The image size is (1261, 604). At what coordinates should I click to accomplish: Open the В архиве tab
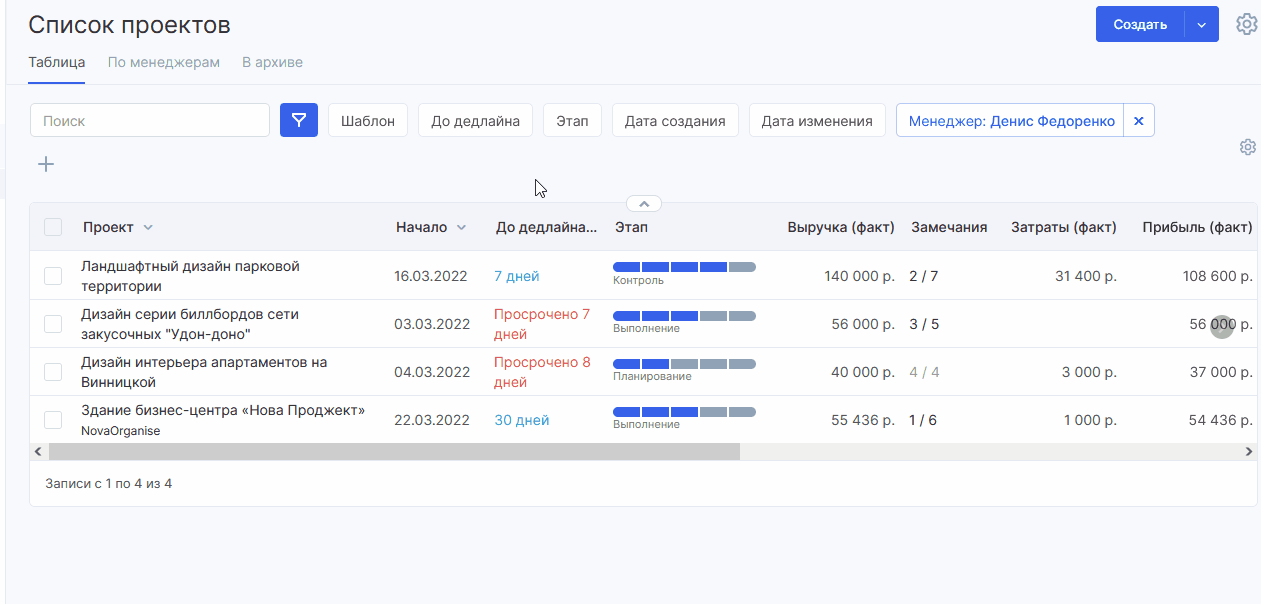coord(272,62)
